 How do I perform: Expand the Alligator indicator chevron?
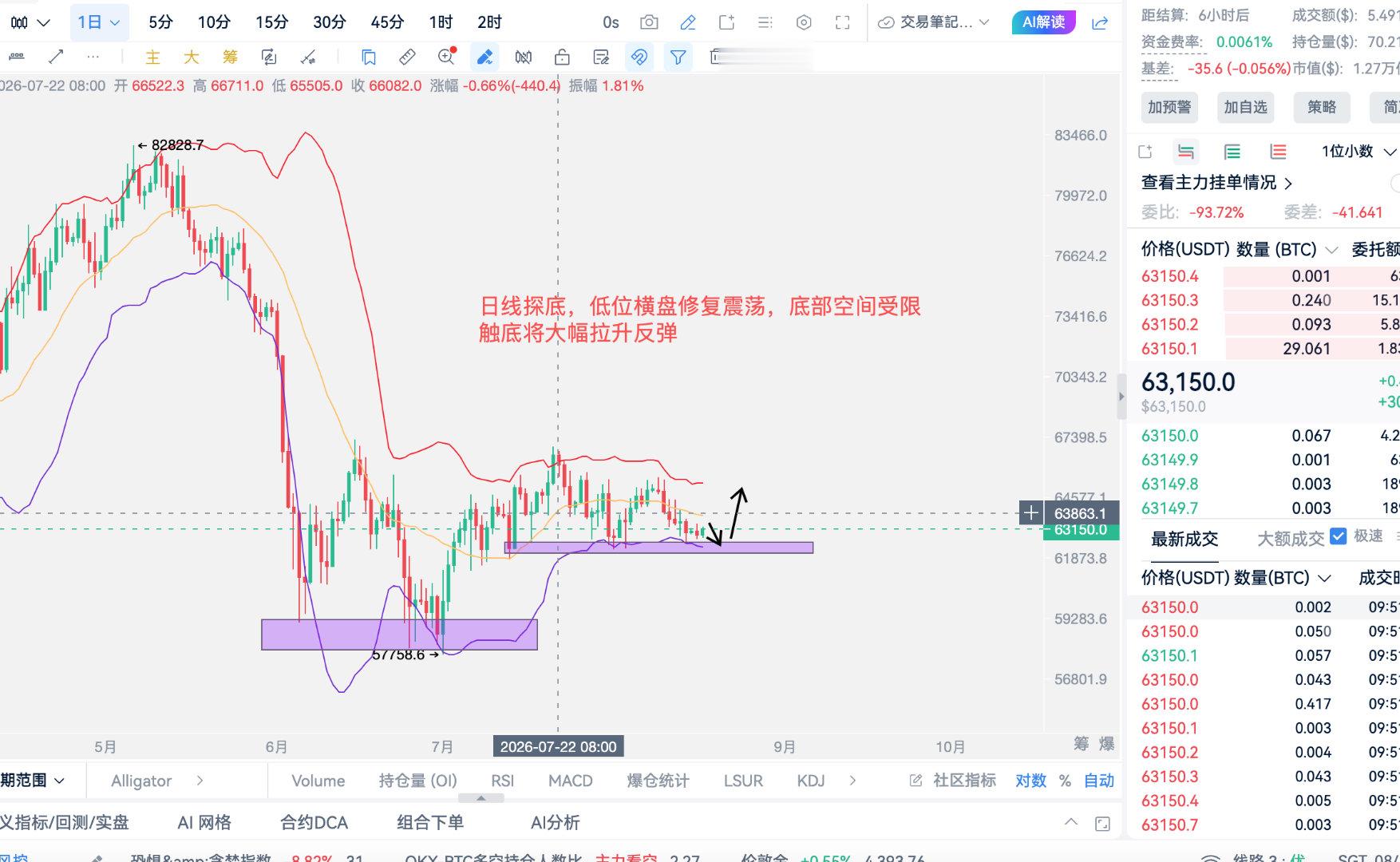point(200,781)
